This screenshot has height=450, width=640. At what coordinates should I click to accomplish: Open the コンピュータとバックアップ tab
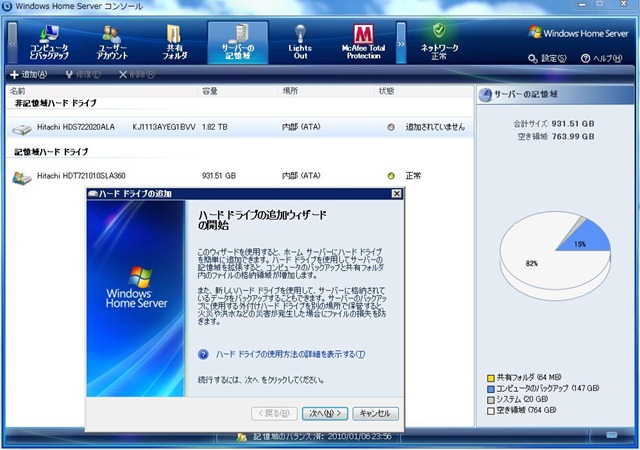49,42
